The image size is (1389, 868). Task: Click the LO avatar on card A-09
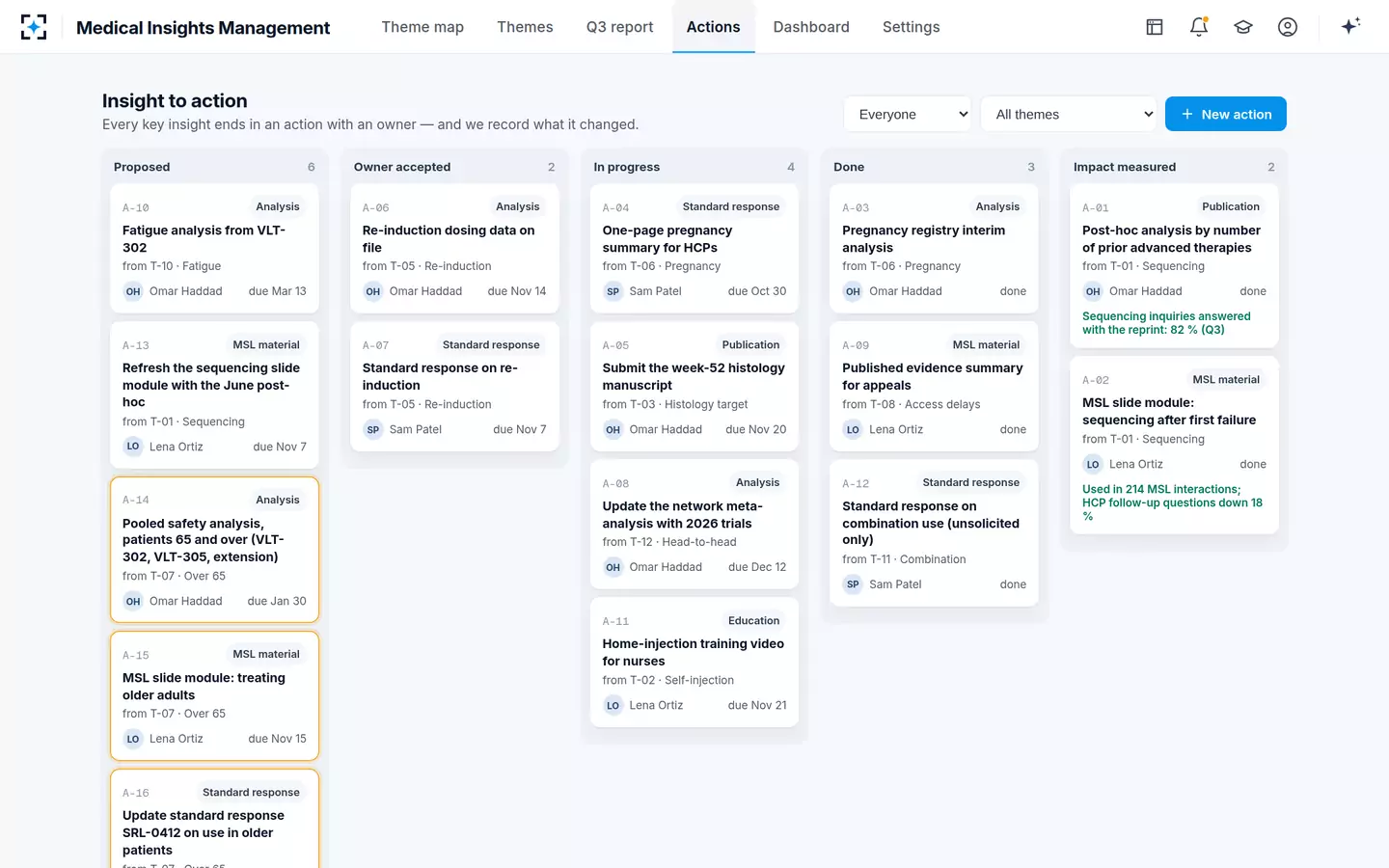[x=853, y=429]
